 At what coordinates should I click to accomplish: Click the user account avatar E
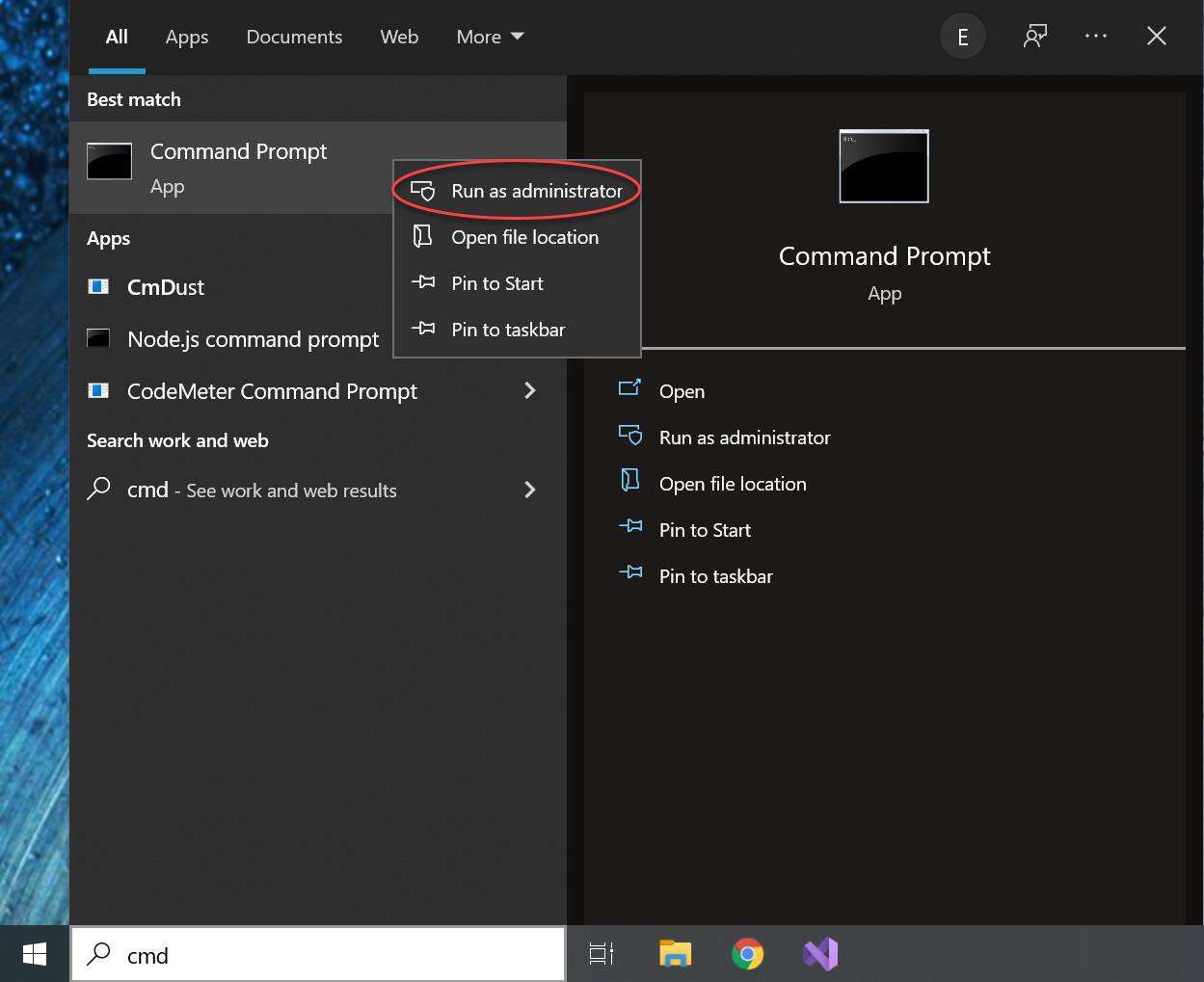963,37
